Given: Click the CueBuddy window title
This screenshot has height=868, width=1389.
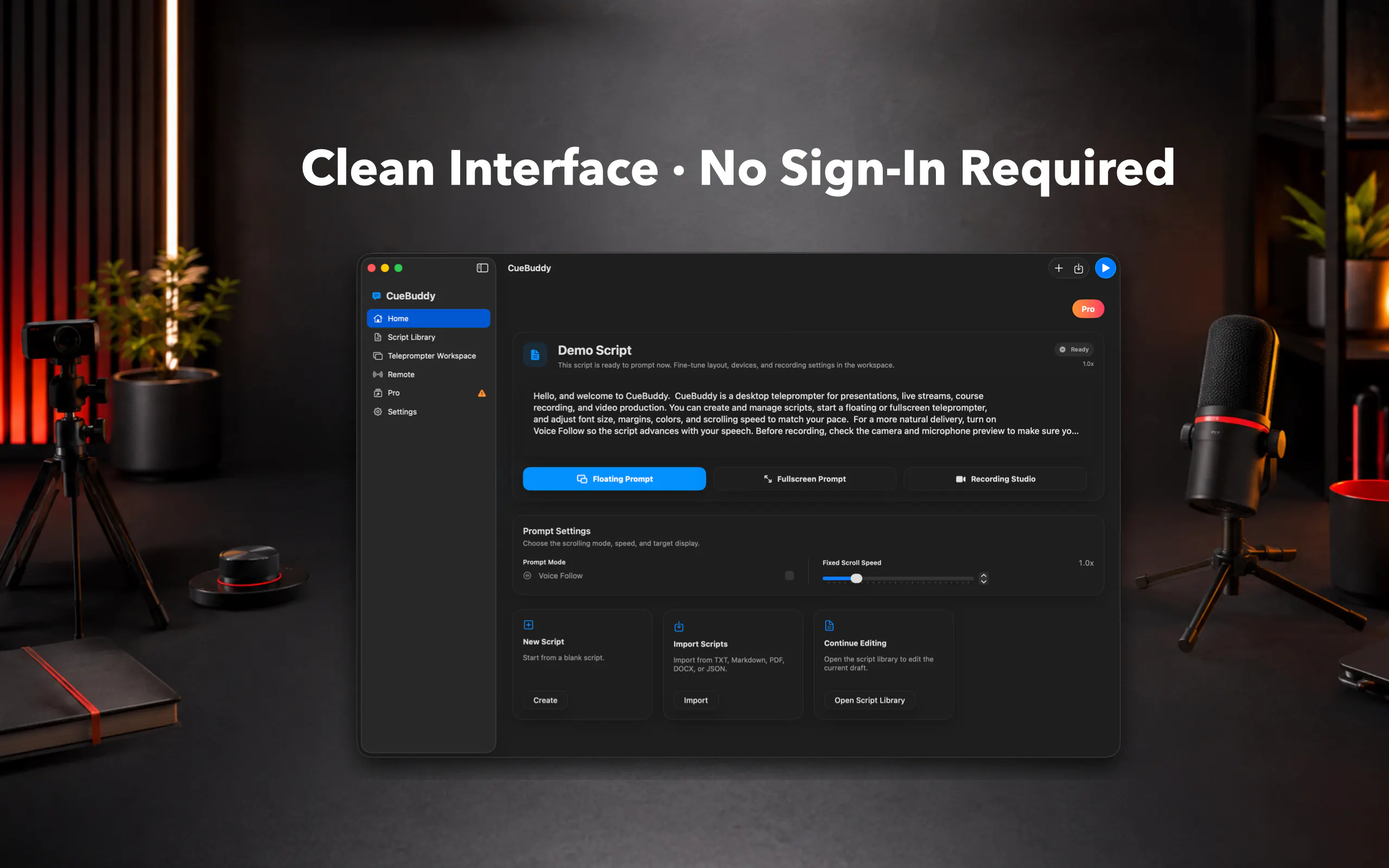Looking at the screenshot, I should click(529, 268).
